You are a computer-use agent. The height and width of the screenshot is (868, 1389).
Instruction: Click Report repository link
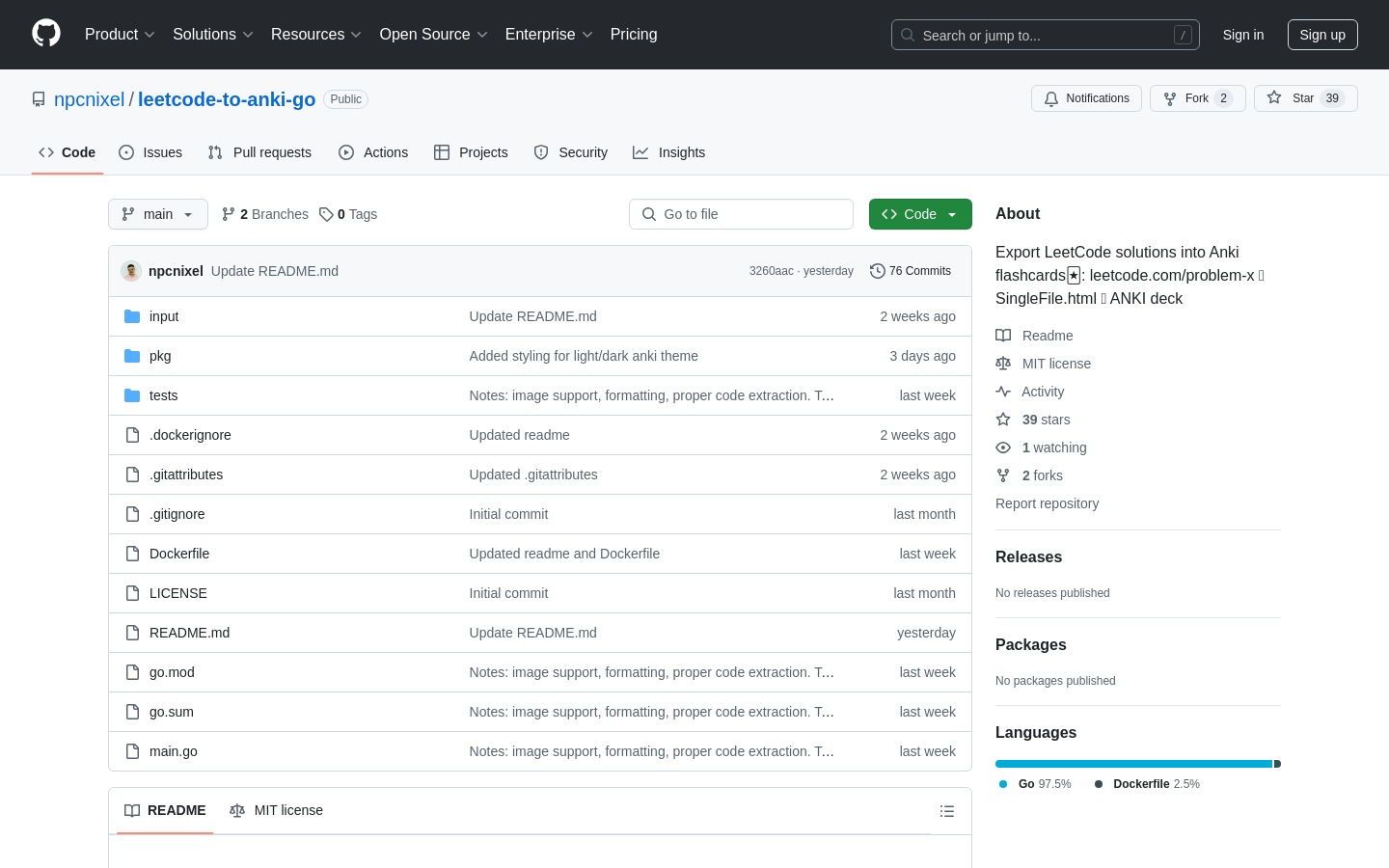coord(1047,503)
